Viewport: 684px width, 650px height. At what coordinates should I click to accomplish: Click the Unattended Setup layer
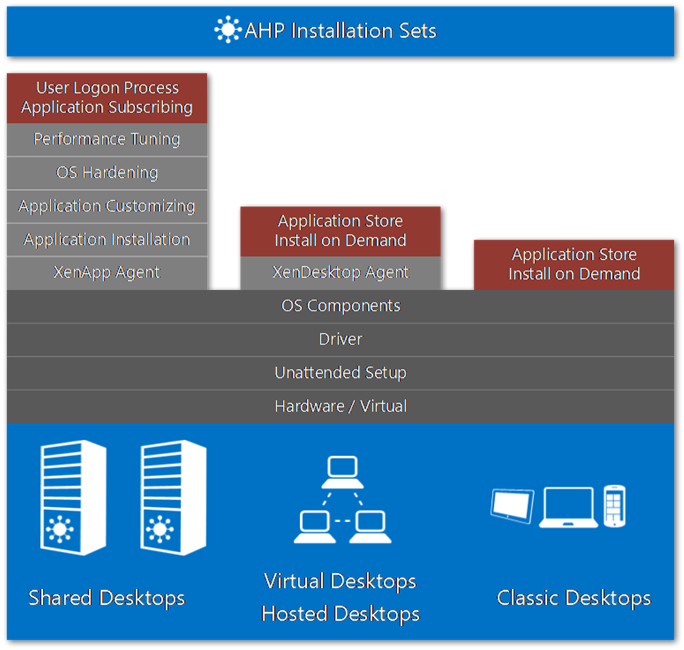pyautogui.click(x=340, y=373)
